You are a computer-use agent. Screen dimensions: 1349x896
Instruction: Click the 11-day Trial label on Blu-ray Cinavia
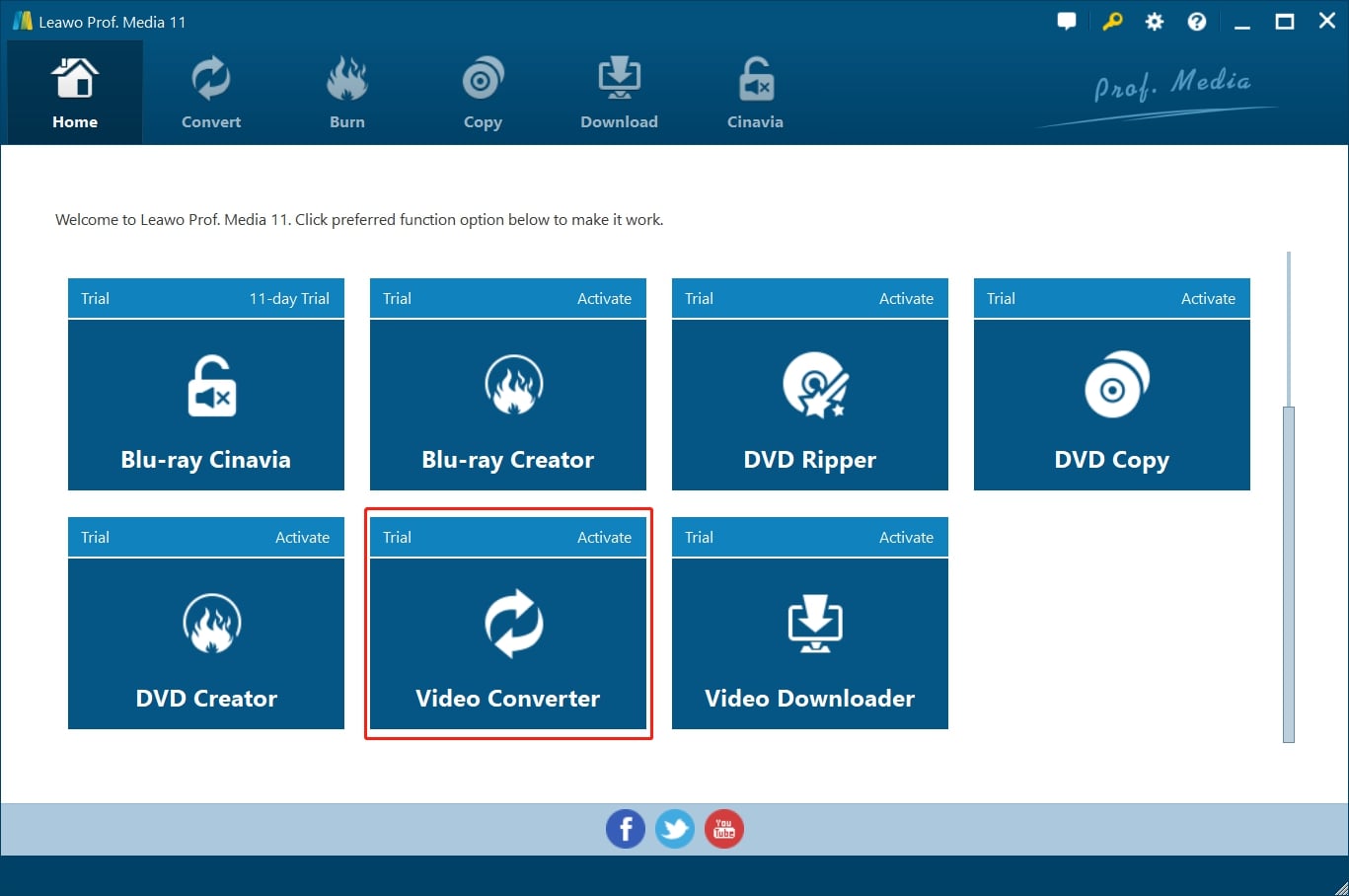pos(289,298)
